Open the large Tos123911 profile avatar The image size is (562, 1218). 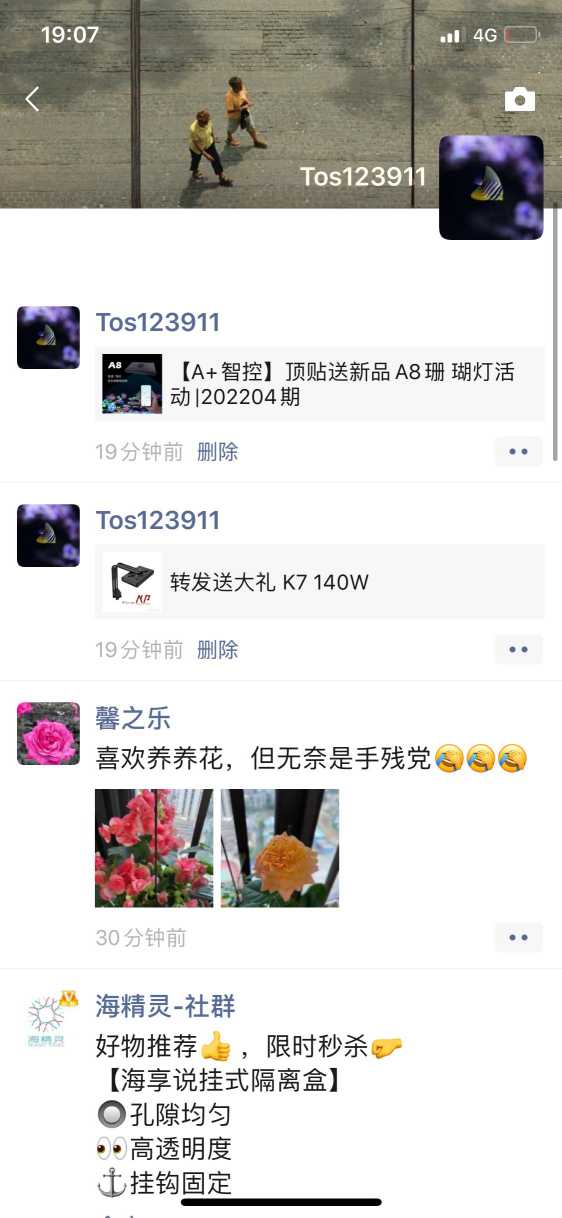(x=491, y=188)
